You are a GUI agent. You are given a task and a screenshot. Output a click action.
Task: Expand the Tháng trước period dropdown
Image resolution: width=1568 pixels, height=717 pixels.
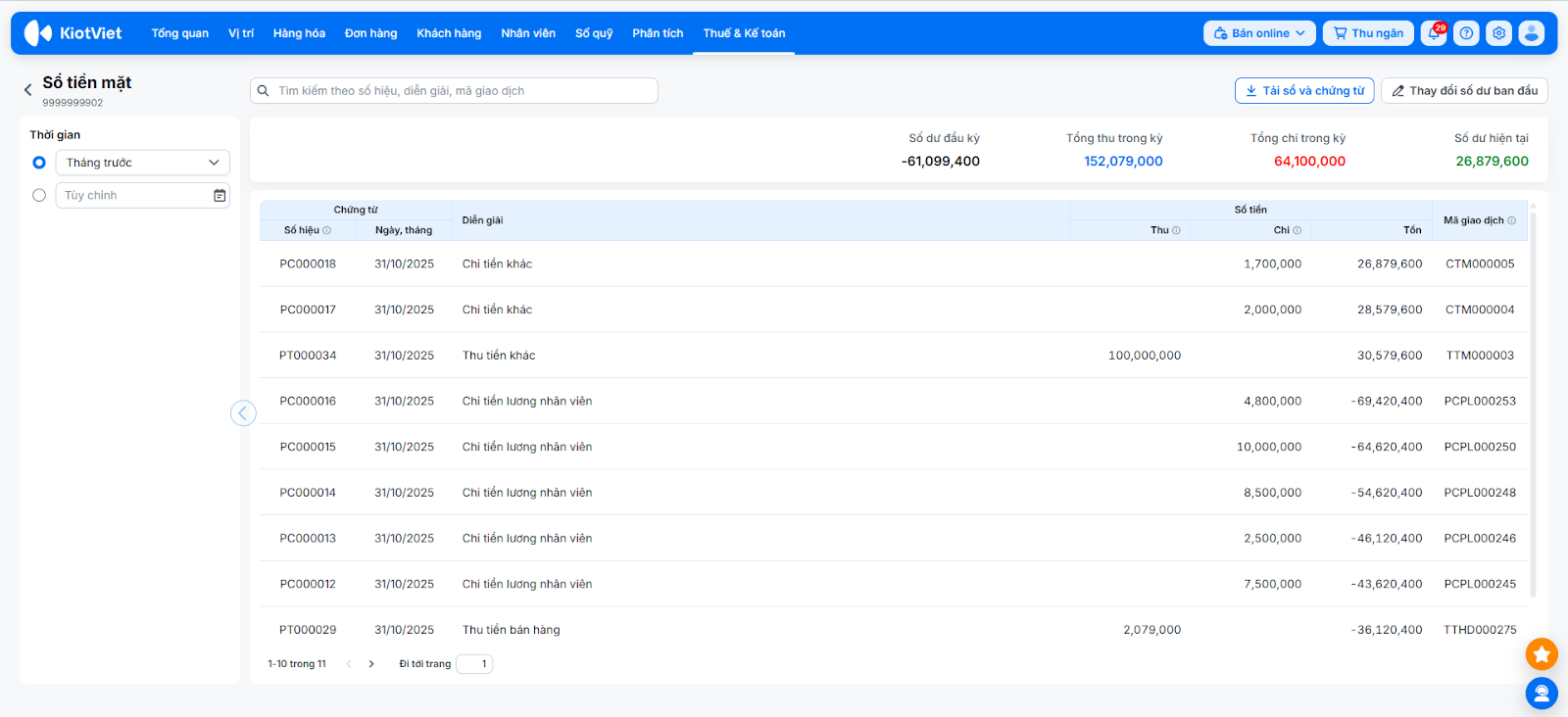(x=143, y=163)
